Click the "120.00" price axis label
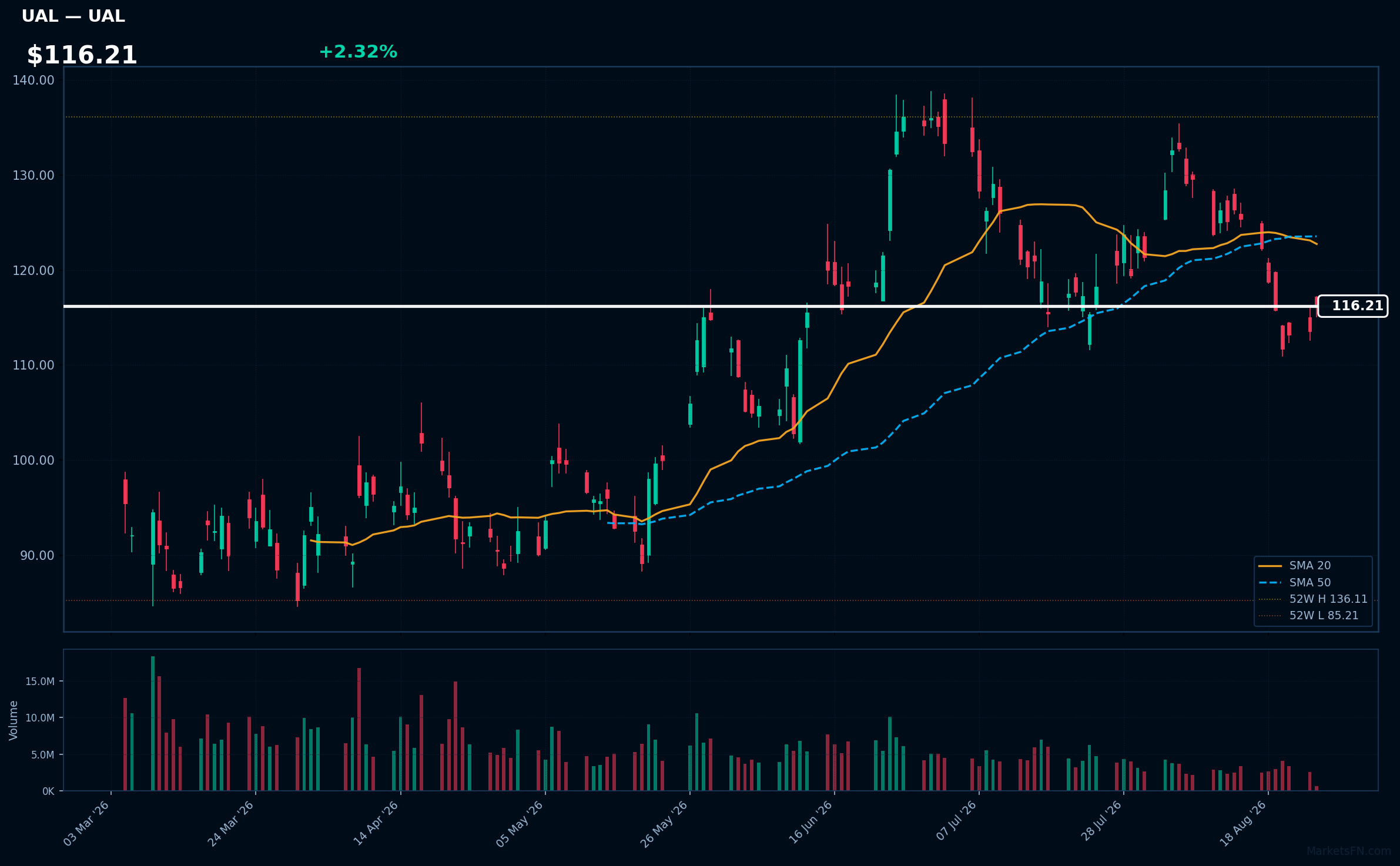 tap(34, 271)
